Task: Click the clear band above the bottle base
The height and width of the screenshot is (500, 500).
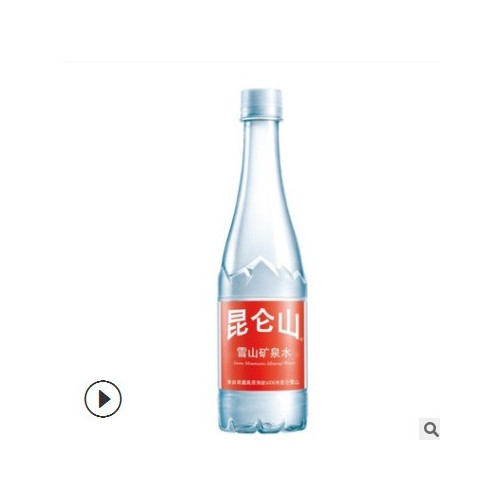Action: [x=262, y=402]
